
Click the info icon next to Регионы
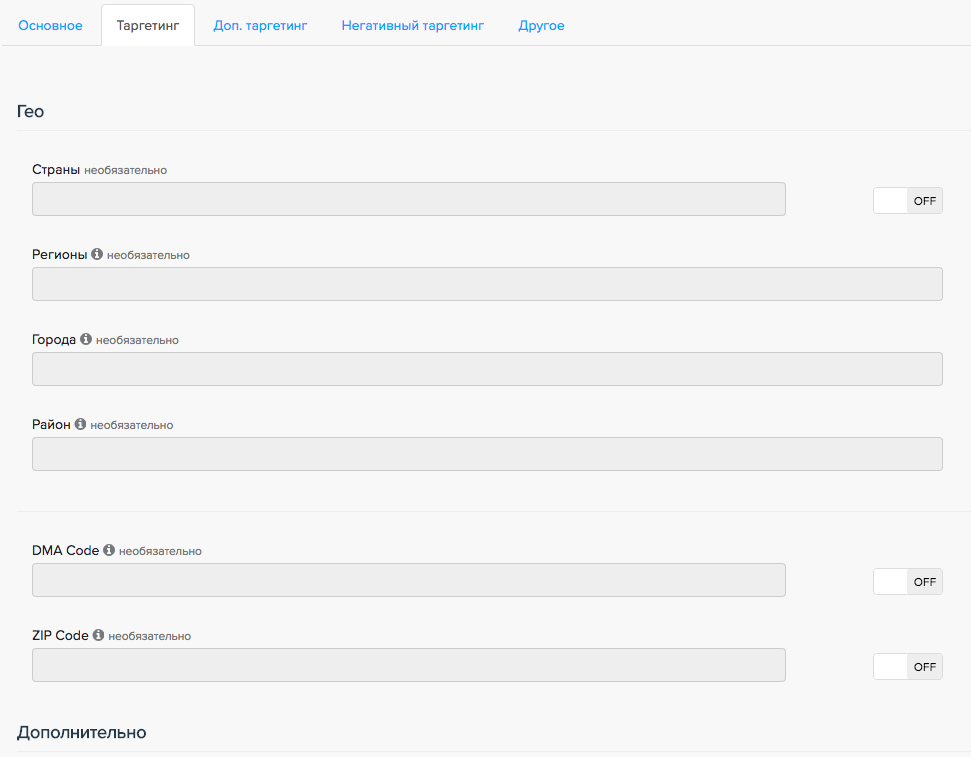(97, 255)
